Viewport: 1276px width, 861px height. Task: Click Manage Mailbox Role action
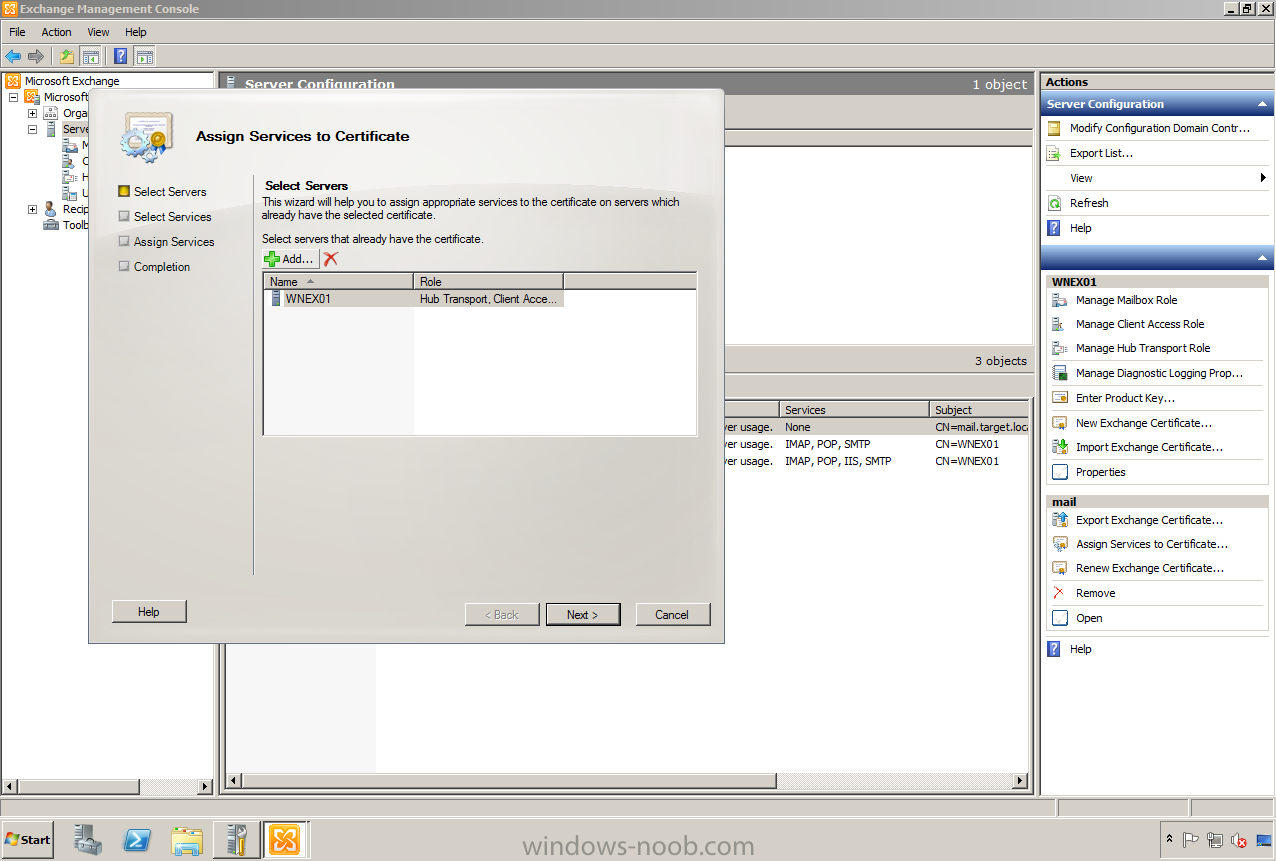1126,300
